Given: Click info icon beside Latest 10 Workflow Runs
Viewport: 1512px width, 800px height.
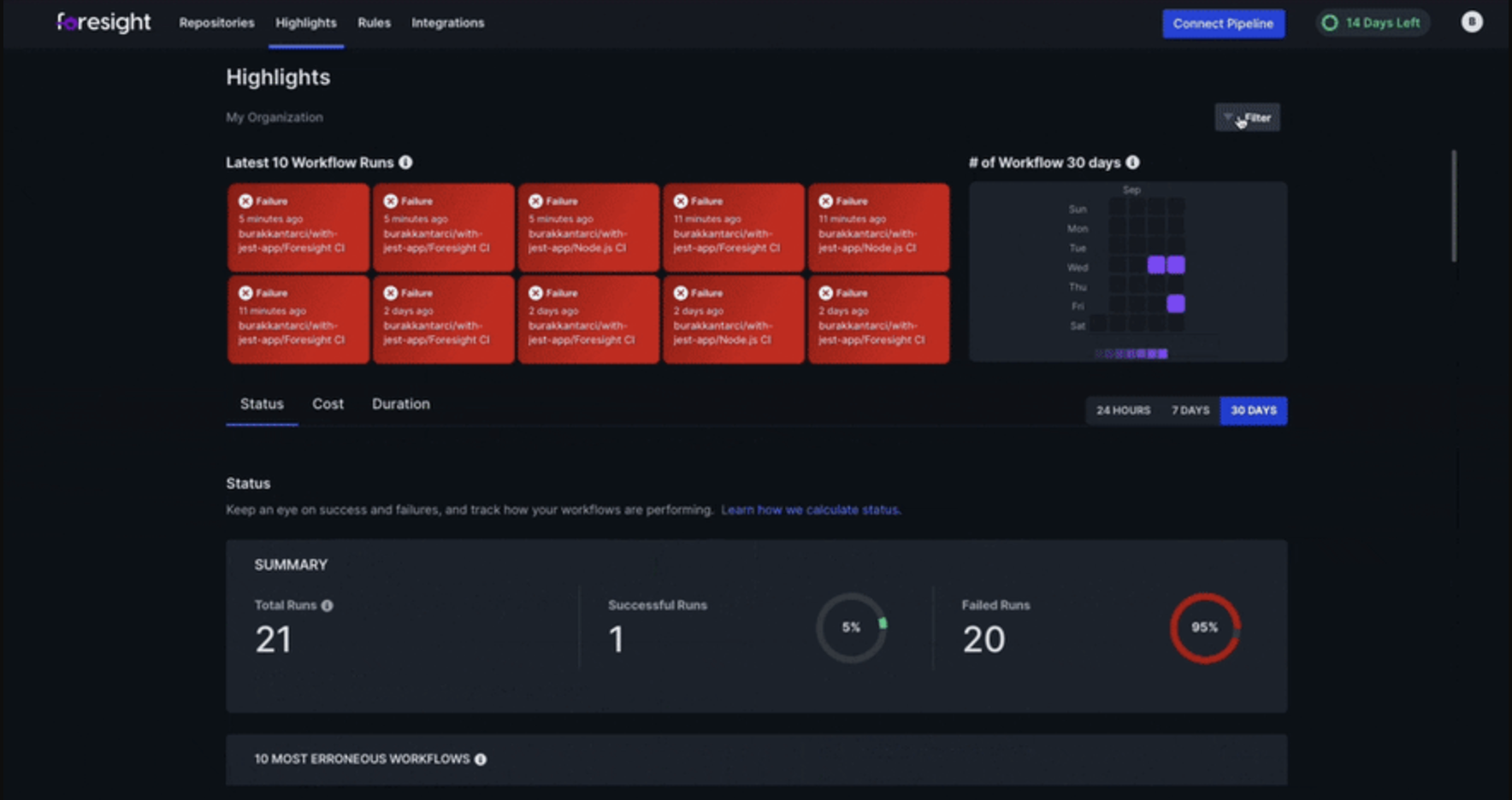Looking at the screenshot, I should [405, 162].
